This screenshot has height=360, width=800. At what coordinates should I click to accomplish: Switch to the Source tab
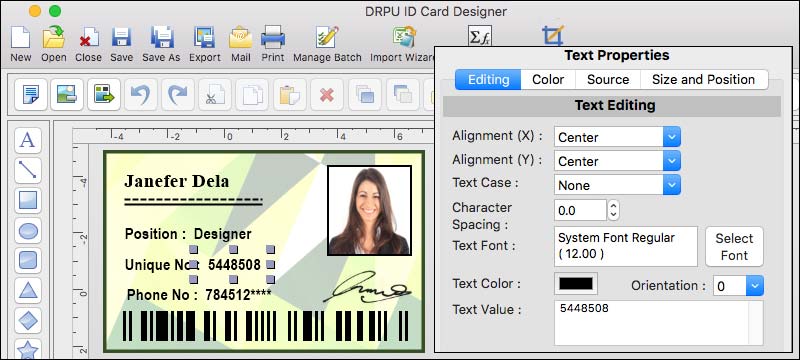pos(608,80)
